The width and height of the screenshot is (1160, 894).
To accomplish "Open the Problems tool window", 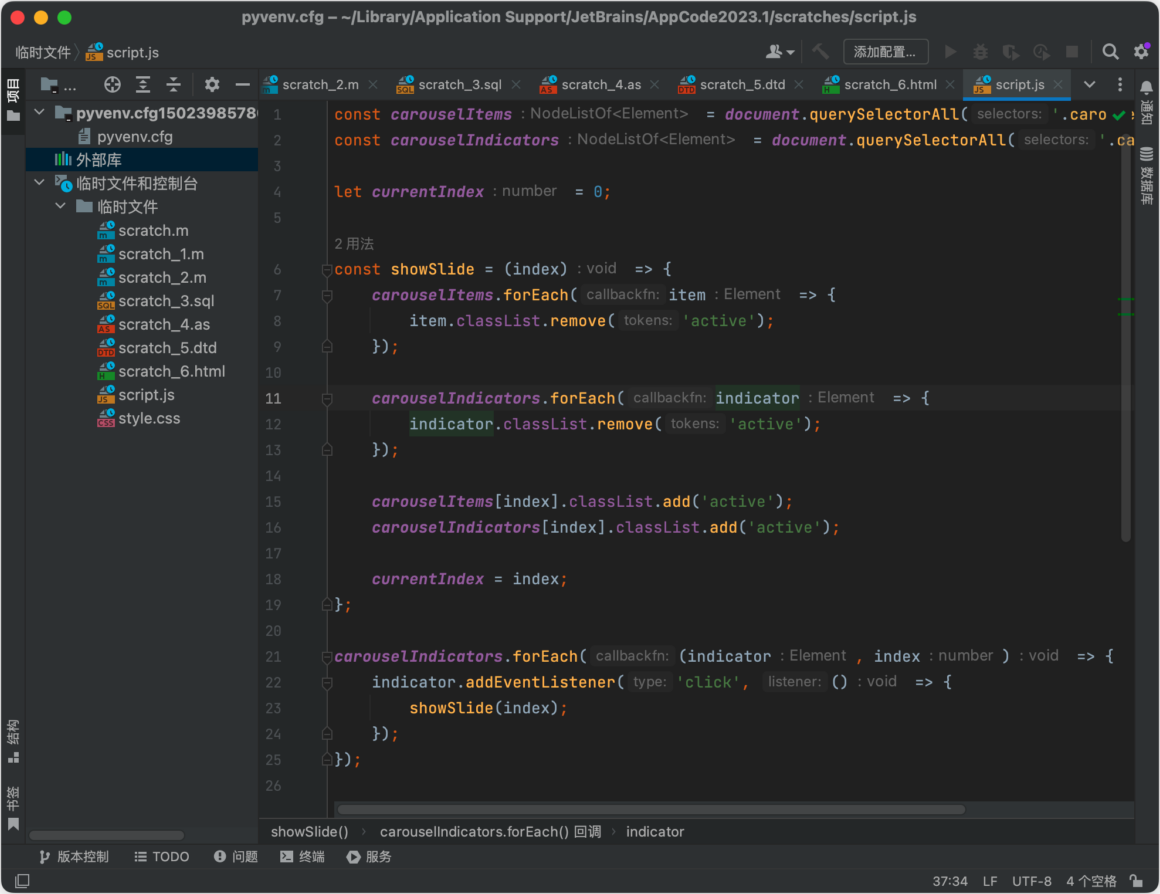I will (x=235, y=857).
